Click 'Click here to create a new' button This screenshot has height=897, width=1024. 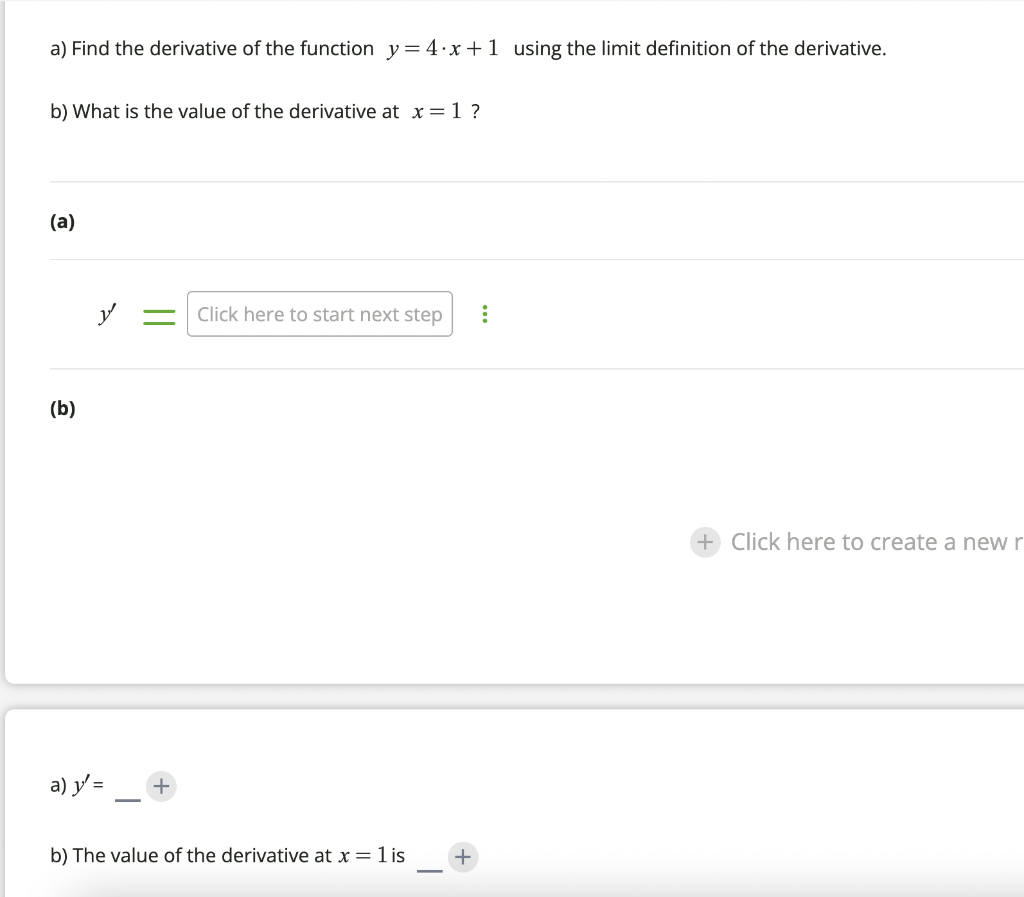tap(860, 542)
